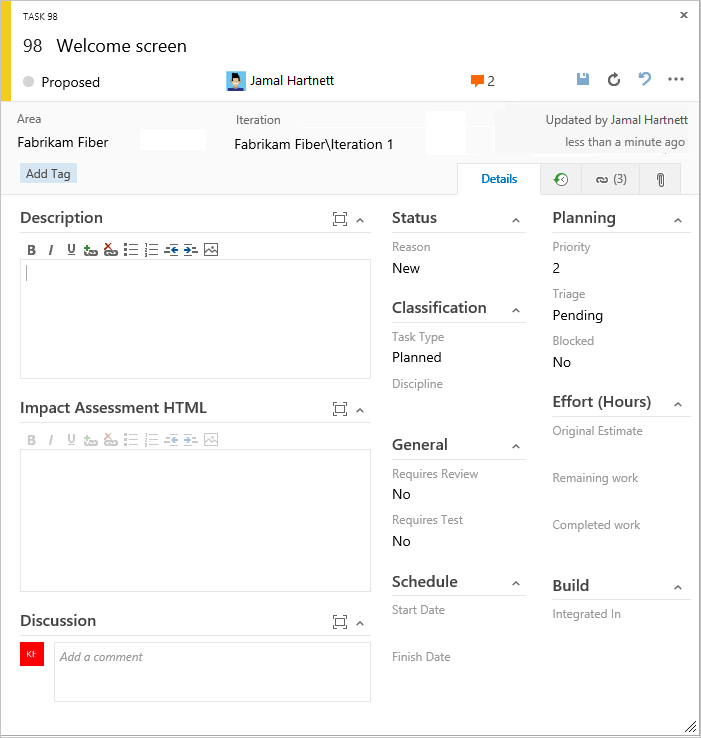Change the Proposed state field
The width and height of the screenshot is (701, 738).
coord(70,82)
